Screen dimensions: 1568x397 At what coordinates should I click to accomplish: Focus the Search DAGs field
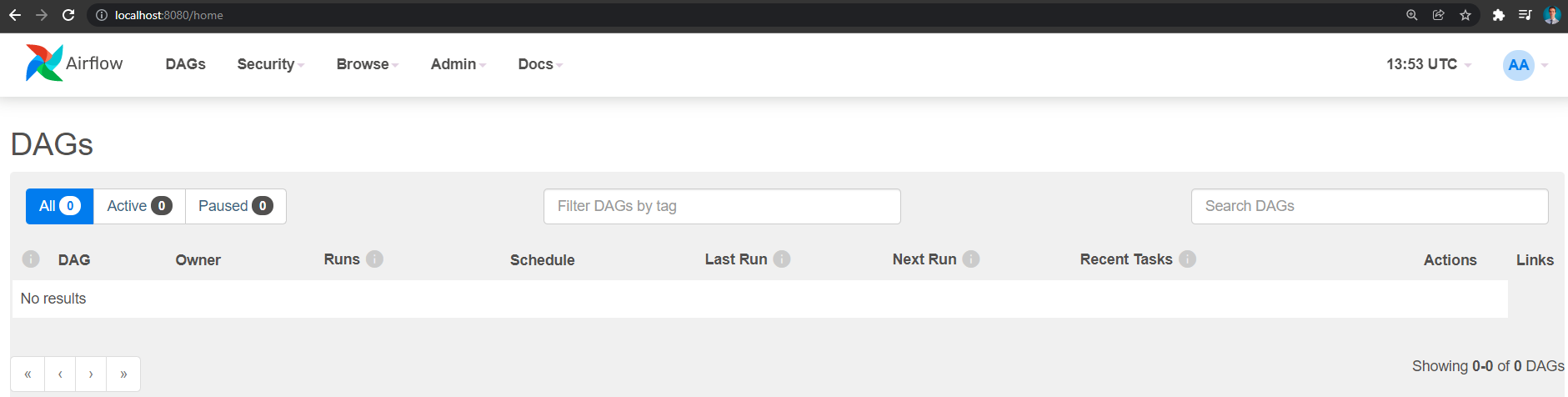(1369, 206)
